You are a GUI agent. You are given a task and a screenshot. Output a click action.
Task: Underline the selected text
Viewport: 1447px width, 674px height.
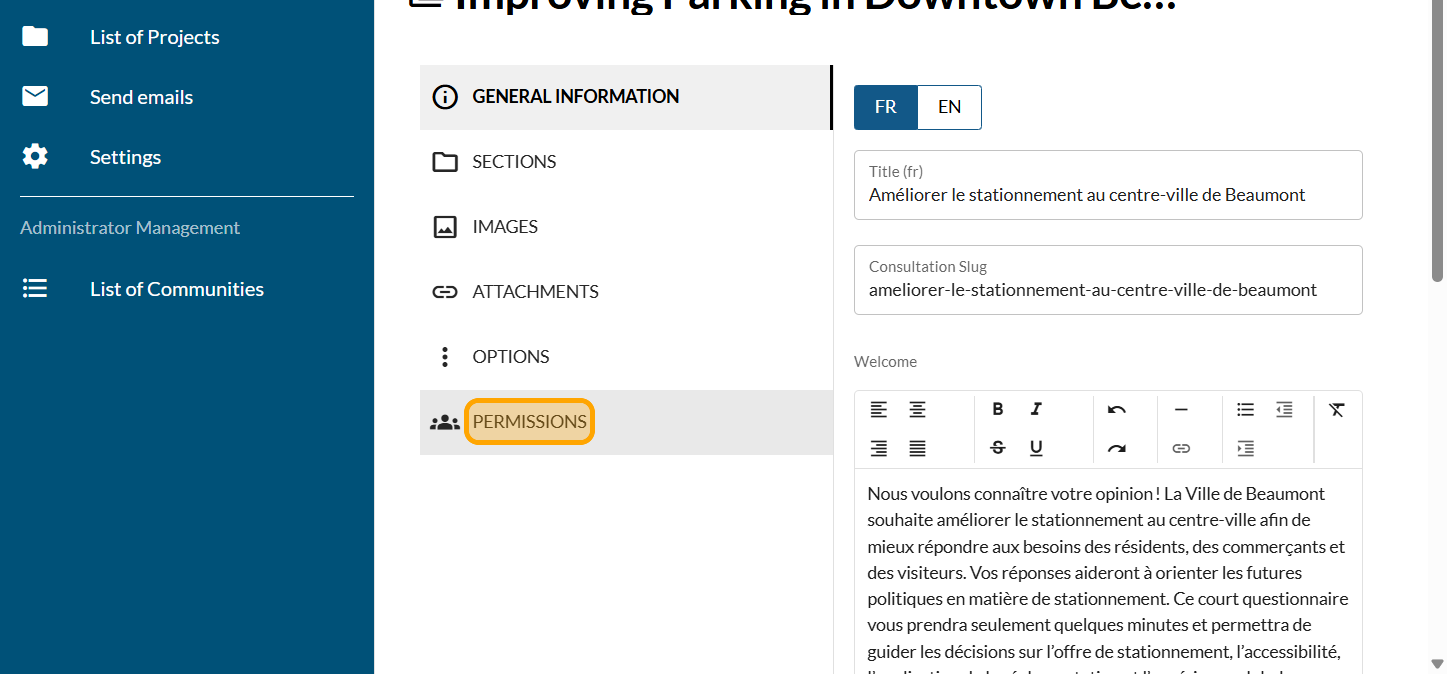coord(1036,448)
